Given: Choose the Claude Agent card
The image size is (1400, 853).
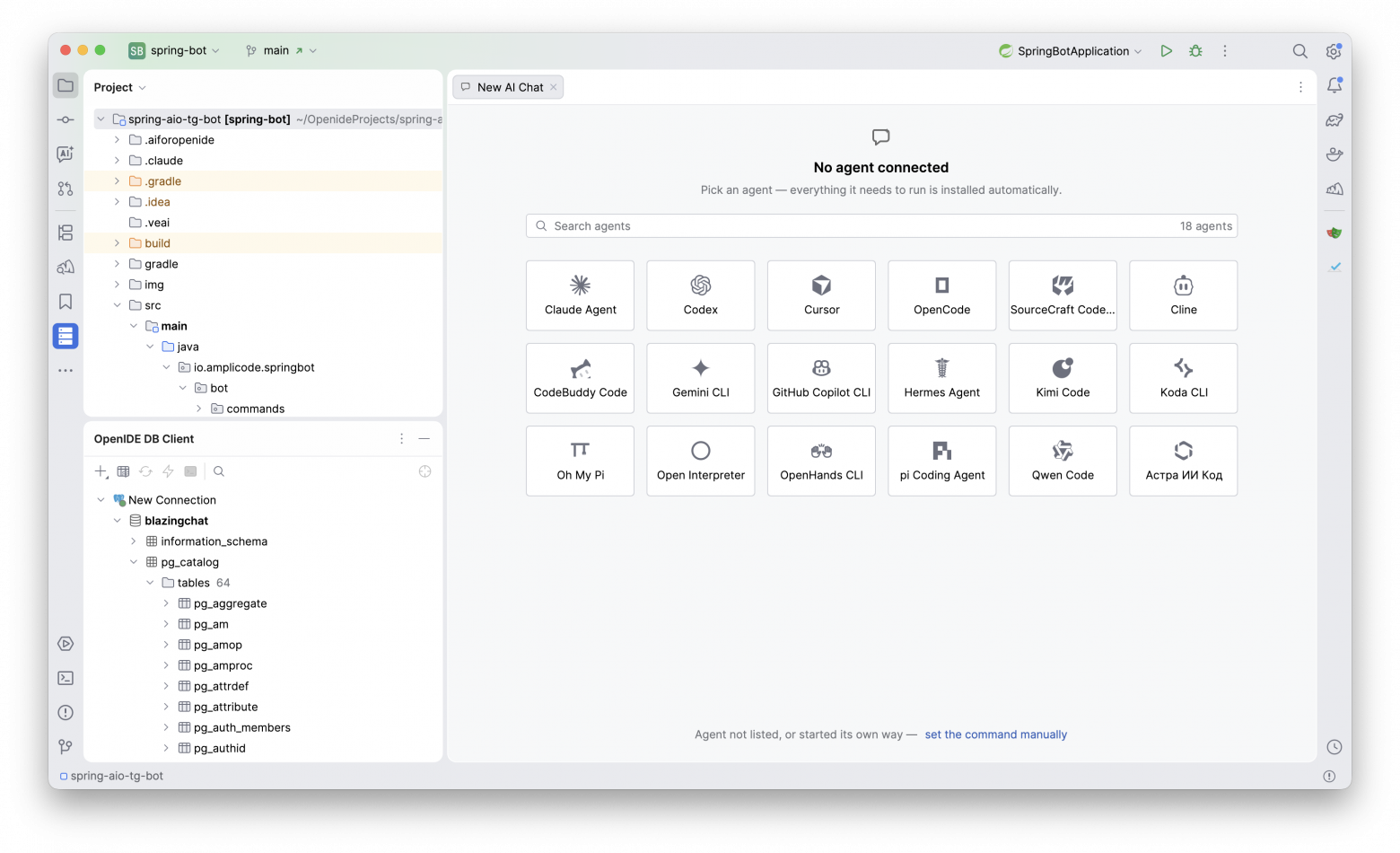Looking at the screenshot, I should click(x=580, y=295).
